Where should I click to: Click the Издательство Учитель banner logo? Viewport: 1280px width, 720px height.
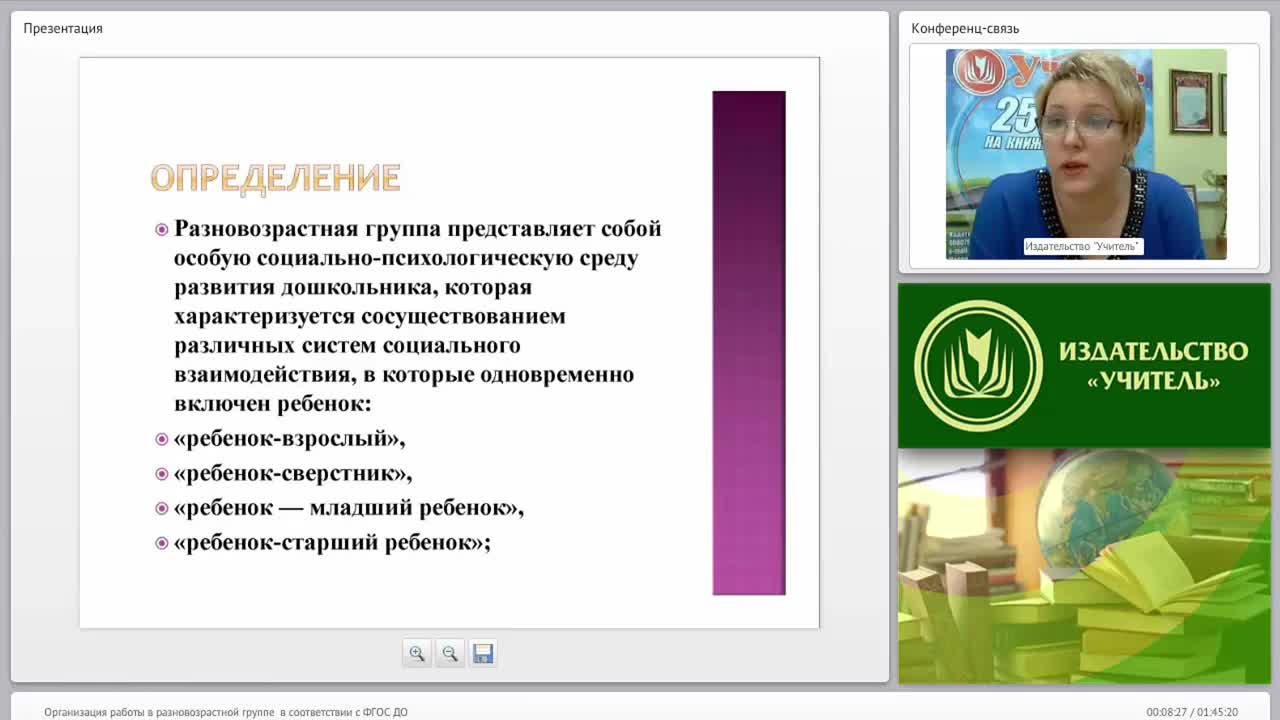point(1084,365)
